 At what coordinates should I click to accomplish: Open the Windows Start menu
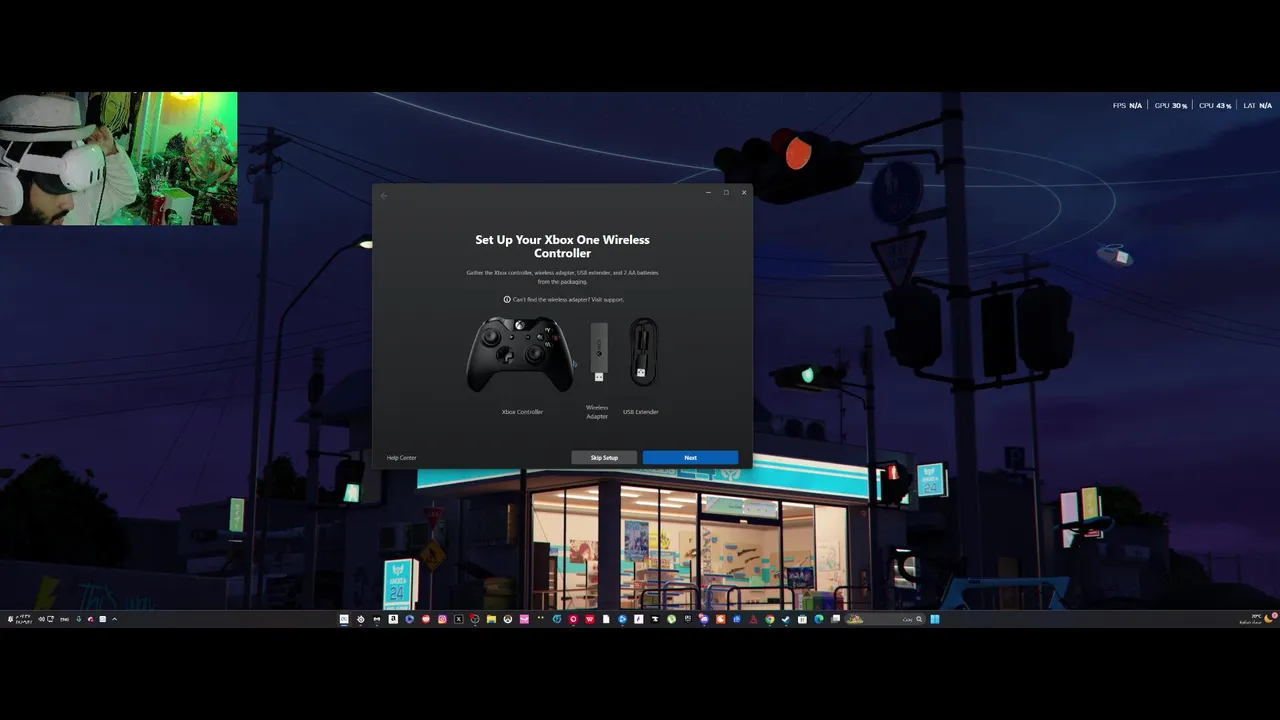935,619
